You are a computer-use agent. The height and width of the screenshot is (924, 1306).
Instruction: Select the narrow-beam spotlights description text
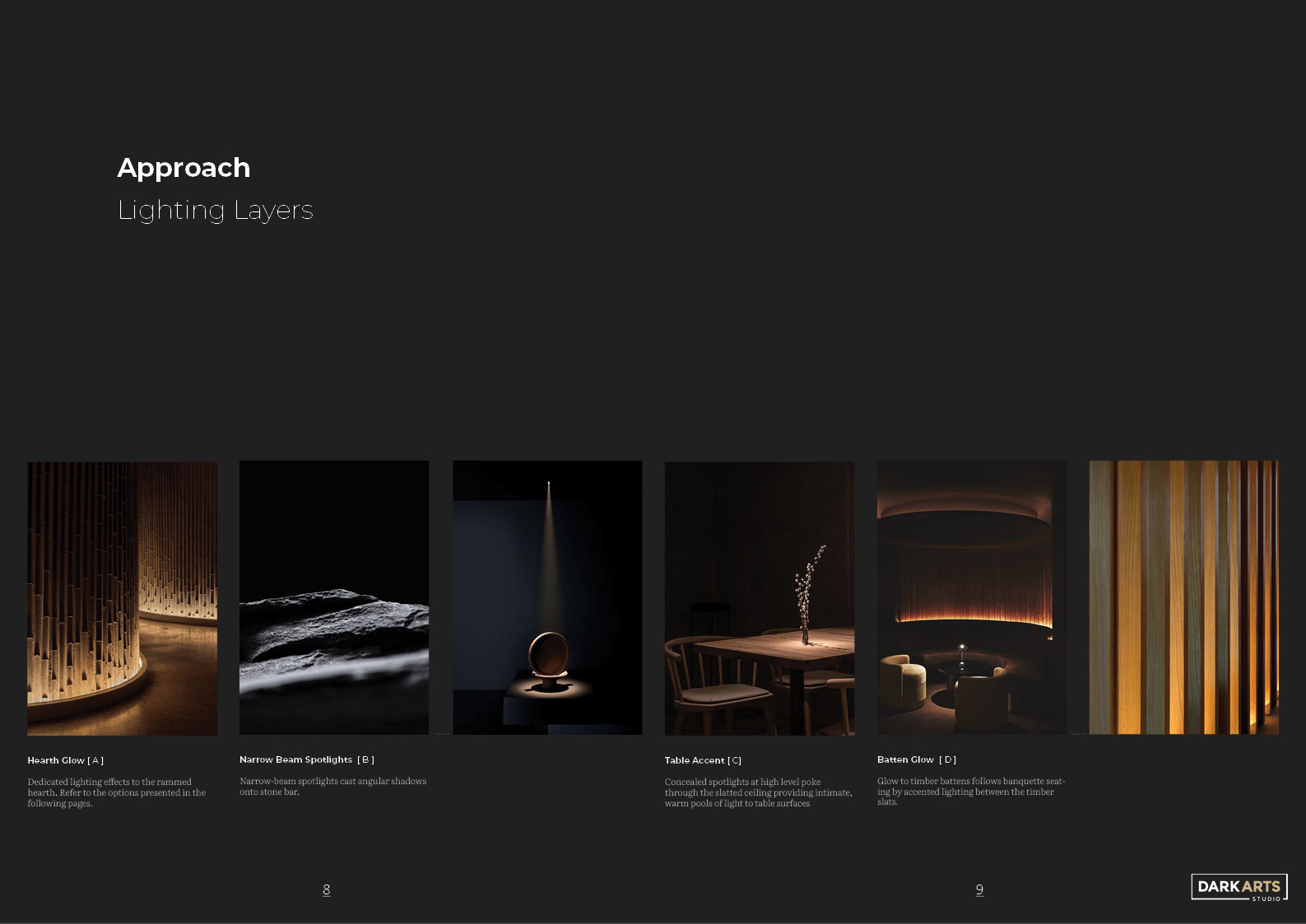tap(332, 787)
